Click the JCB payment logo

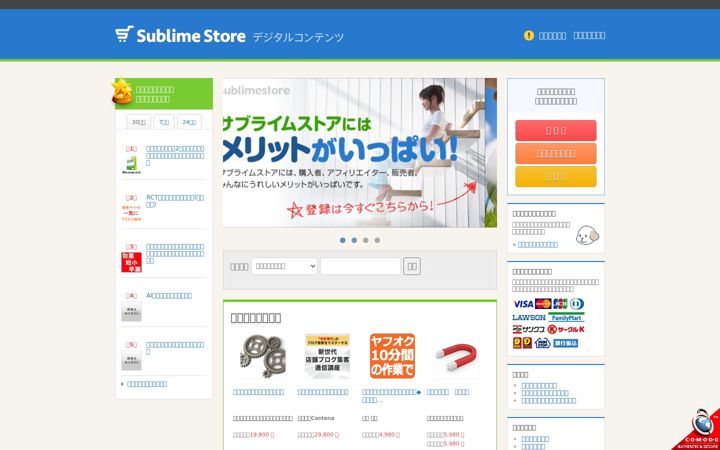pos(560,304)
